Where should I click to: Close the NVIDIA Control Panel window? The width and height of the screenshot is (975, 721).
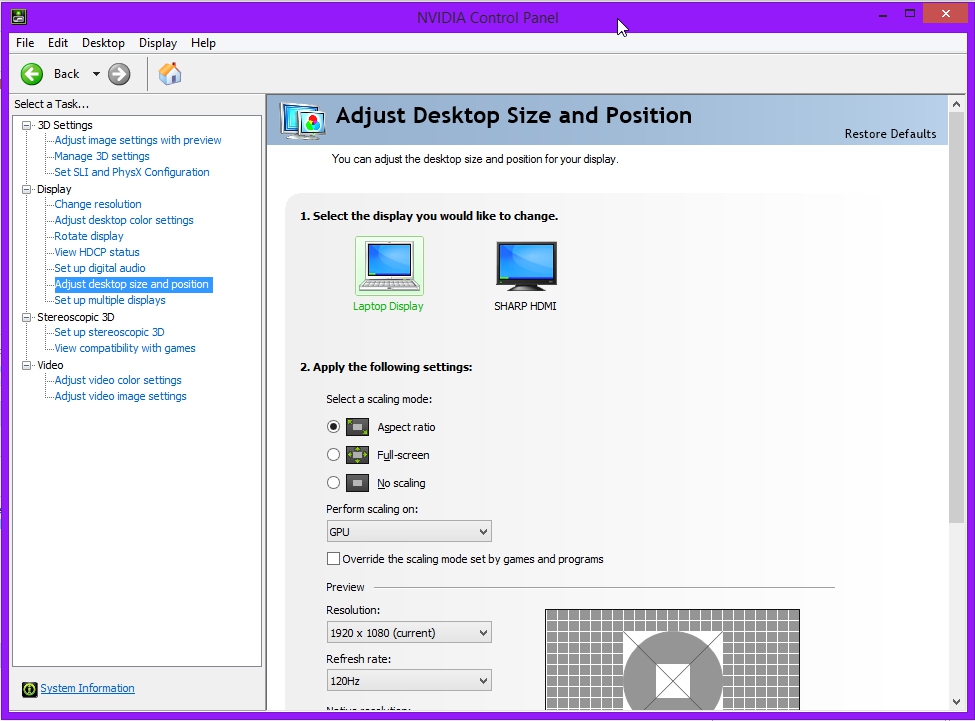946,14
